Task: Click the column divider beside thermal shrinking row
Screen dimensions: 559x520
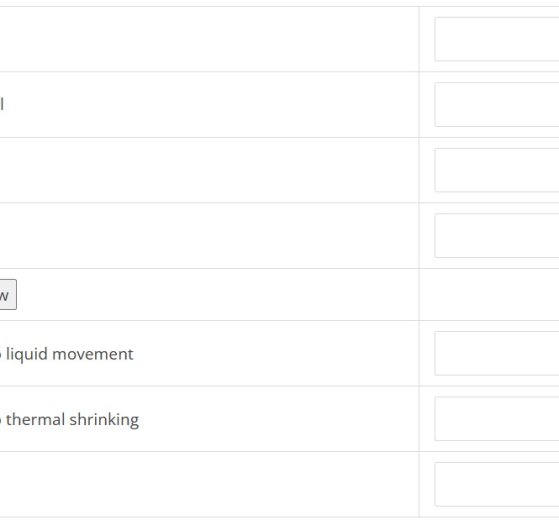Action: pos(419,419)
